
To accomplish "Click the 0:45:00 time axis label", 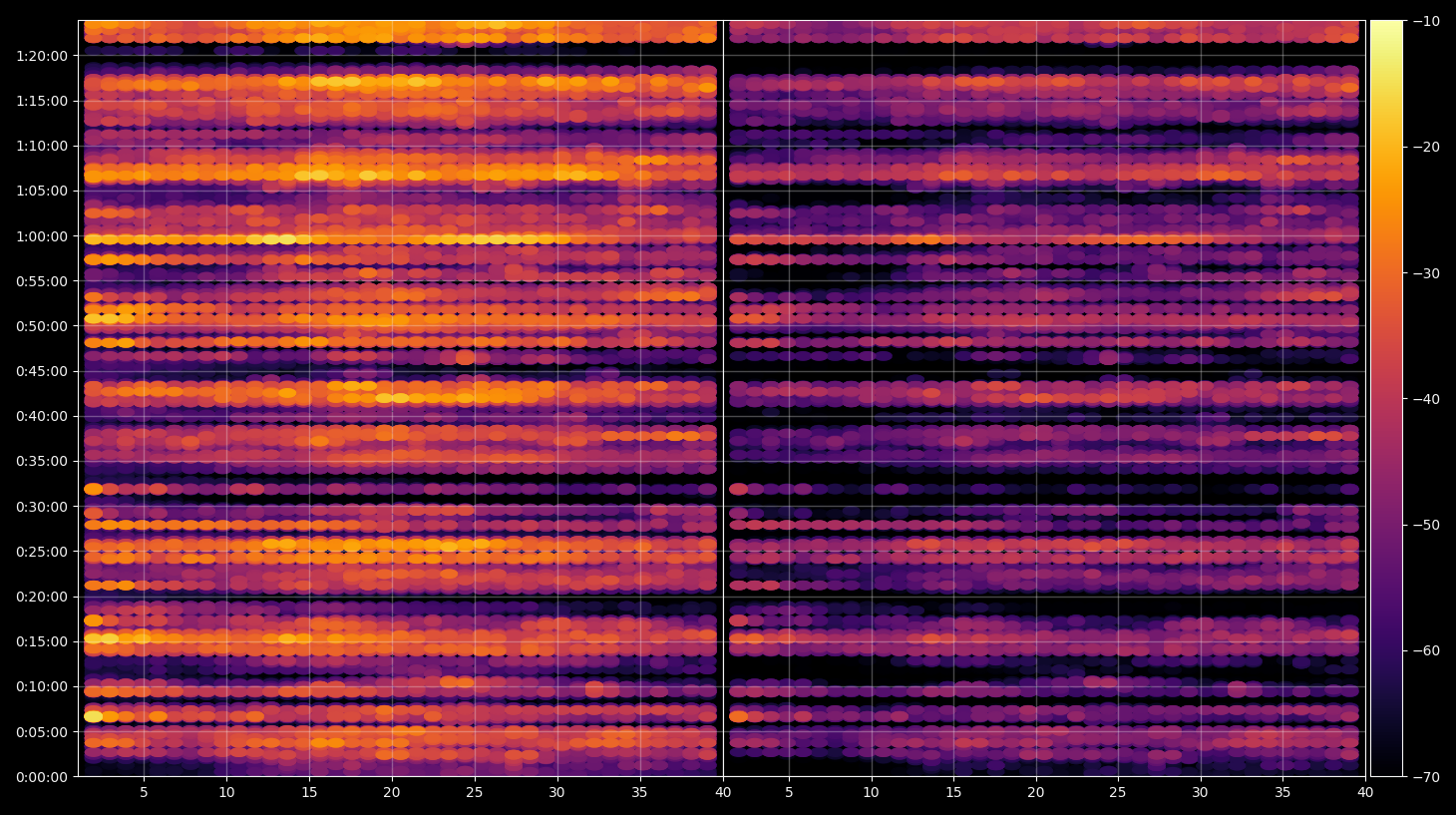I will point(42,371).
